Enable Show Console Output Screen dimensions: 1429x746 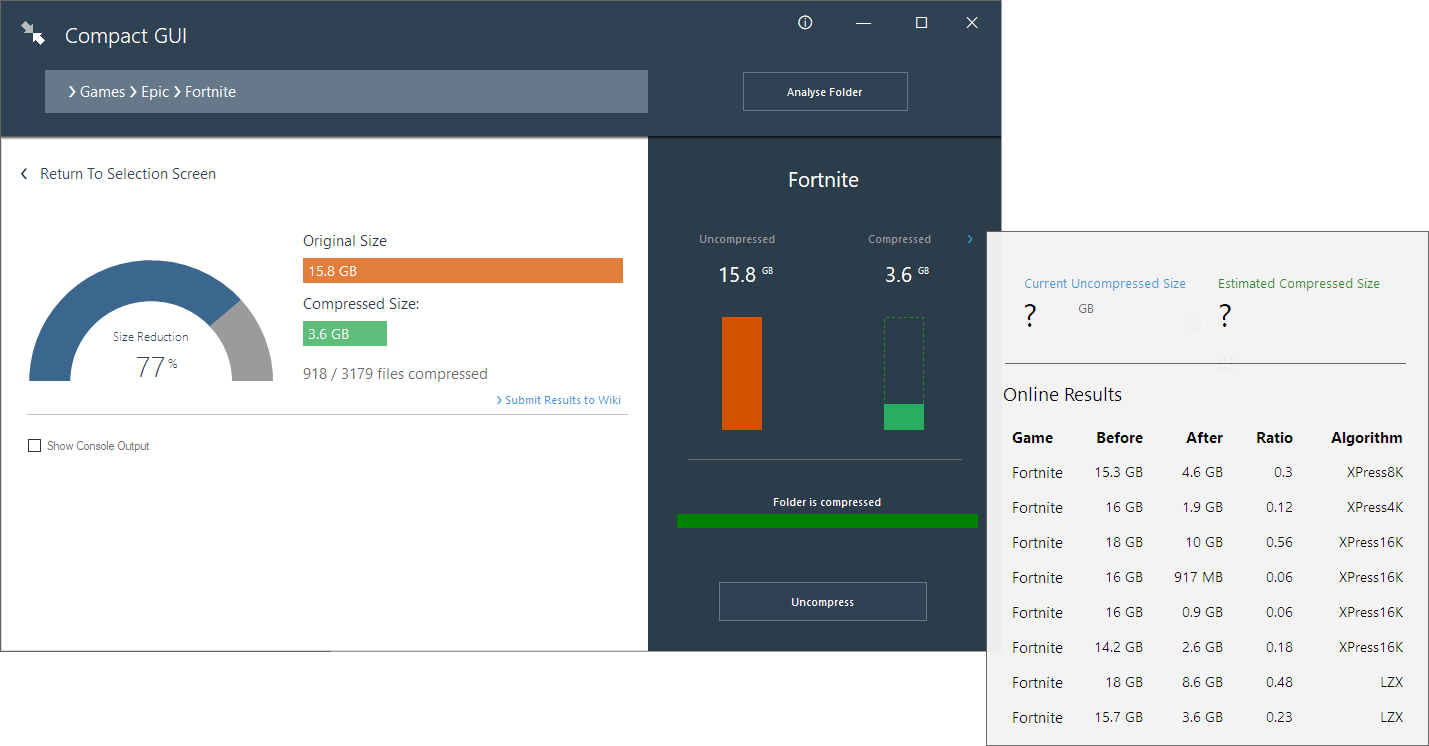[x=35, y=445]
